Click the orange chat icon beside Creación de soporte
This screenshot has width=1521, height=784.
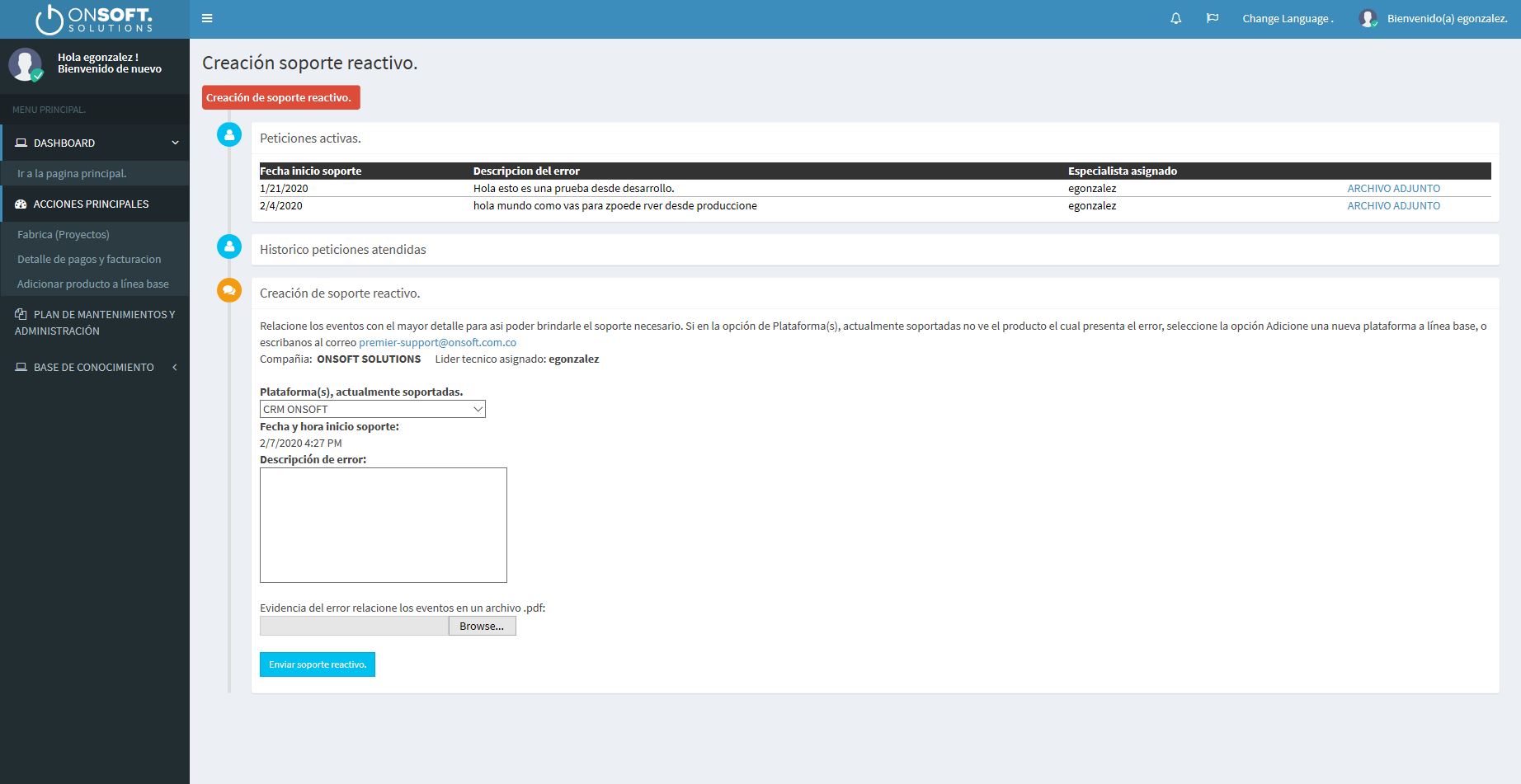point(229,290)
